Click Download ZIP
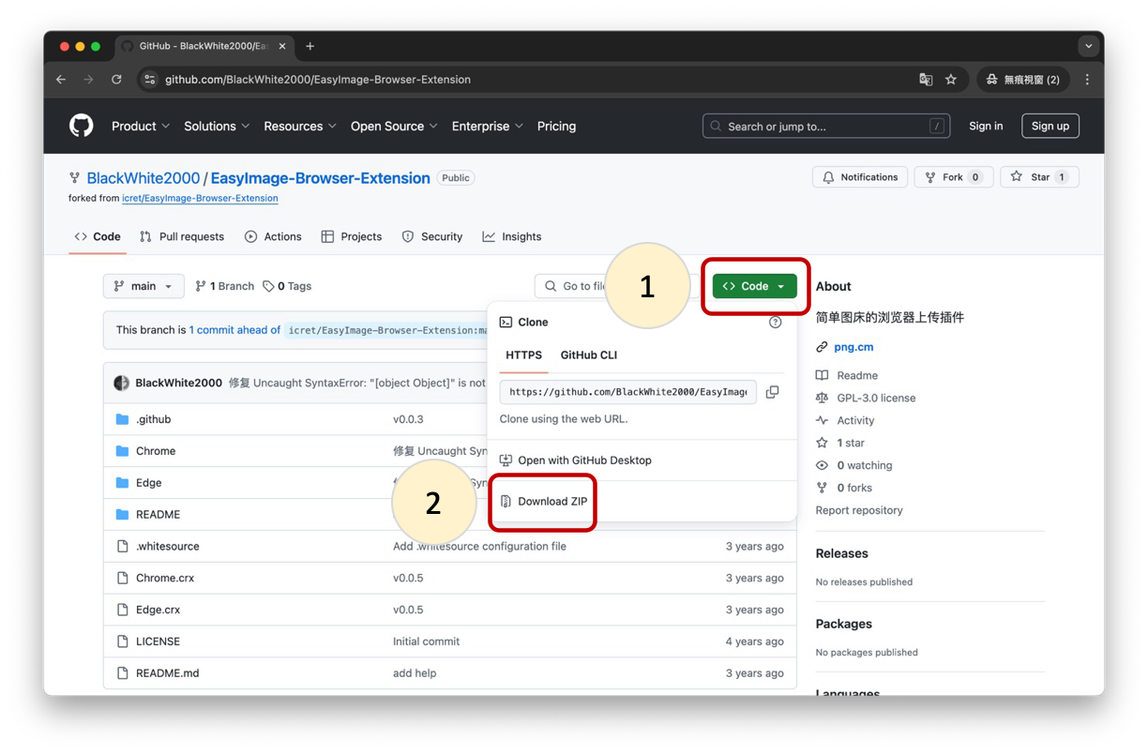 click(552, 501)
